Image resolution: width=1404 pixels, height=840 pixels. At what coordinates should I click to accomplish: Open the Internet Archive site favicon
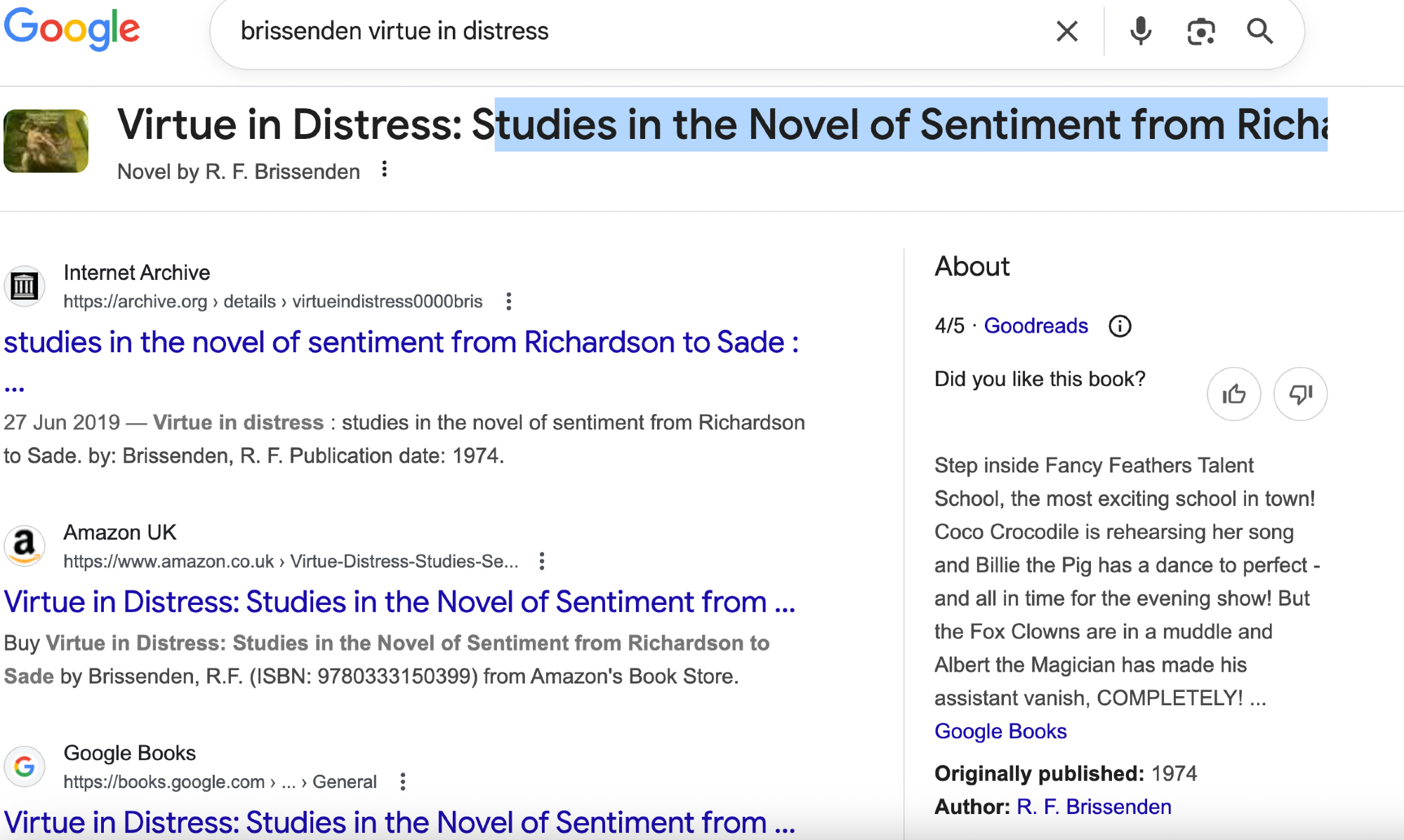point(25,286)
